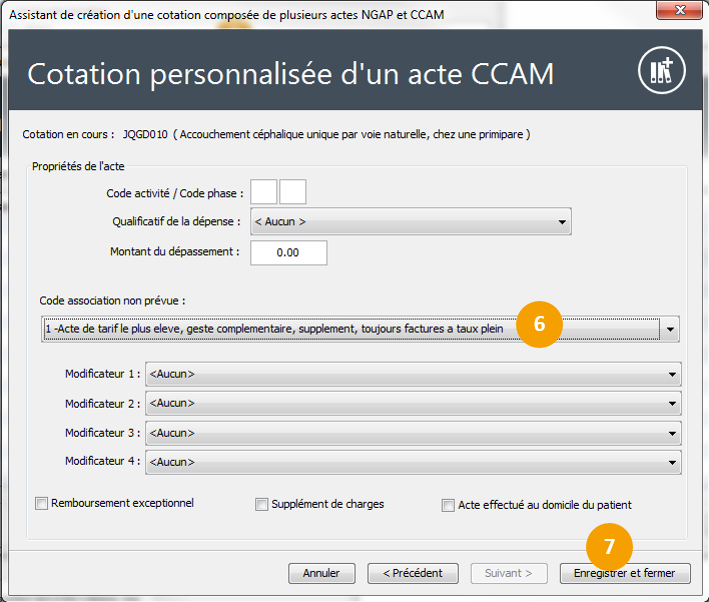The height and width of the screenshot is (602, 709).
Task: Check Acte effectué au domicile du patient
Action: click(x=448, y=506)
